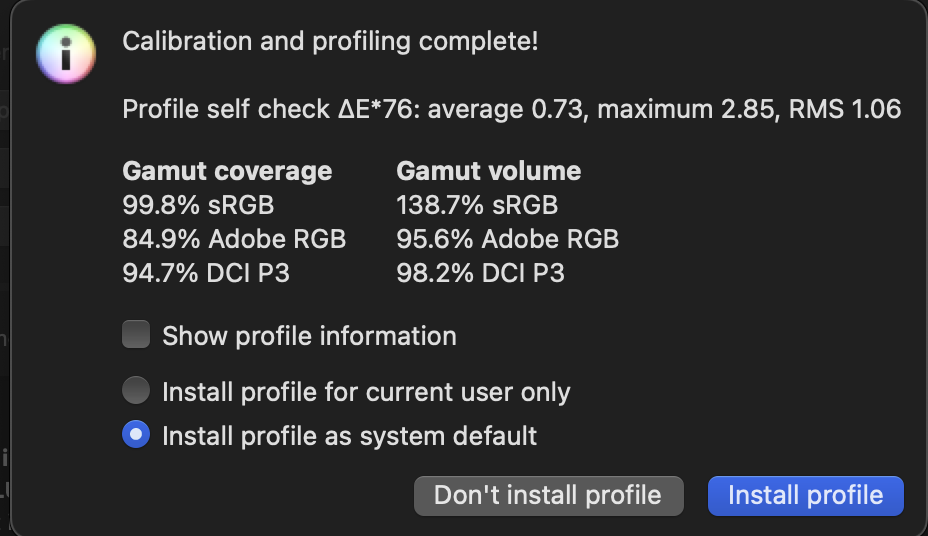The image size is (928, 536).
Task: Choose Install profile as system default radio
Action: (136, 435)
